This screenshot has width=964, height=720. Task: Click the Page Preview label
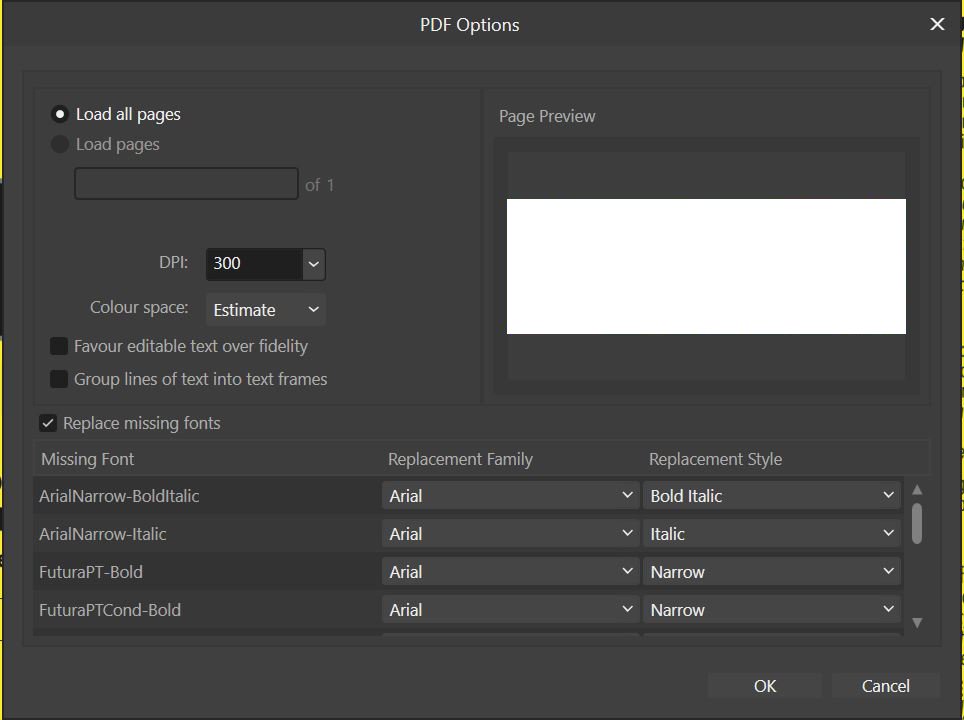coord(547,116)
